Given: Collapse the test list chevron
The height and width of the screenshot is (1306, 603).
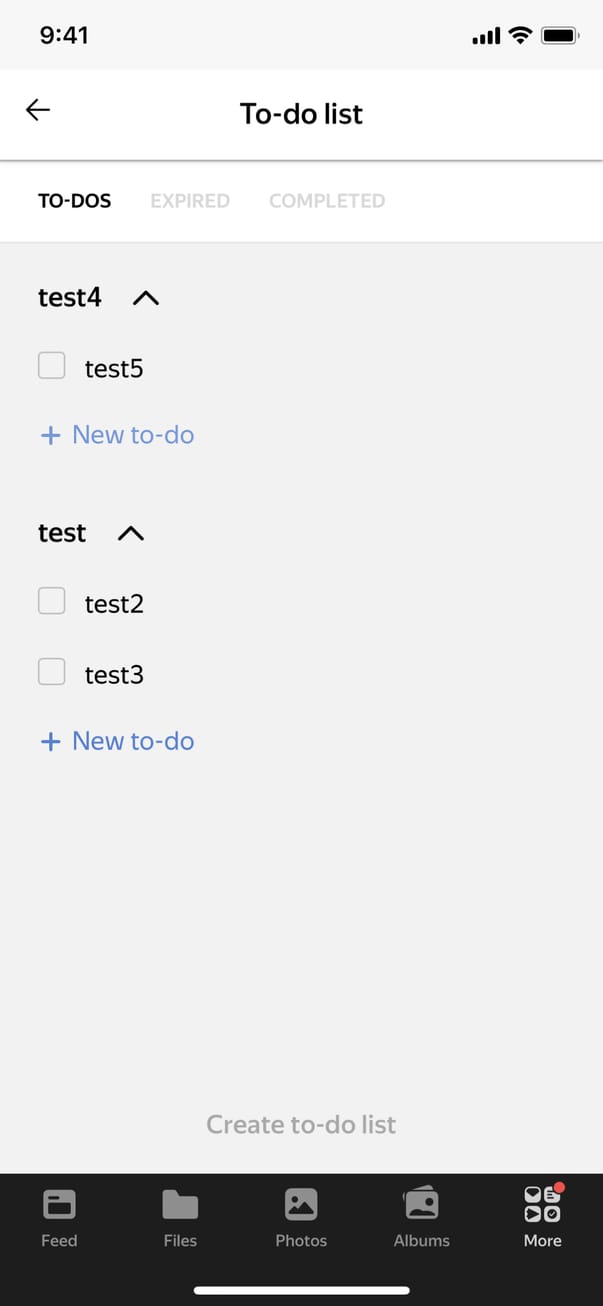Looking at the screenshot, I should coord(131,534).
